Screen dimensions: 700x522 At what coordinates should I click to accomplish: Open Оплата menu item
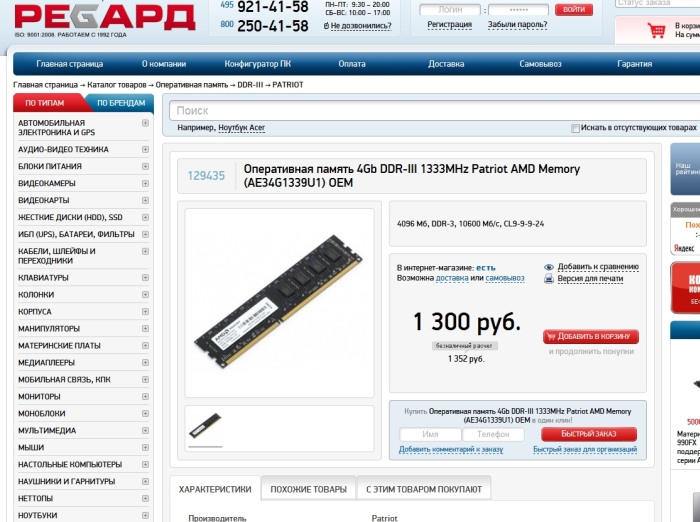pyautogui.click(x=352, y=64)
